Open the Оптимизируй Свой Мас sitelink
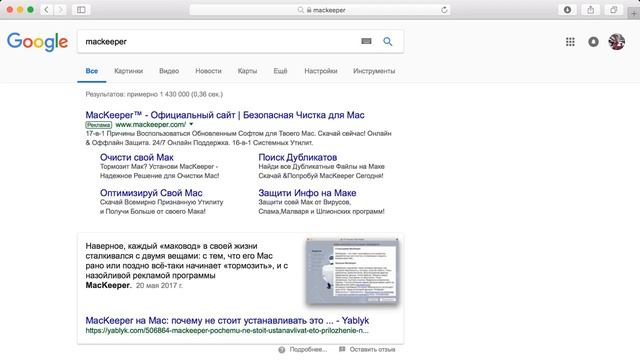Screen dimensions: 640x360 click(x=151, y=193)
